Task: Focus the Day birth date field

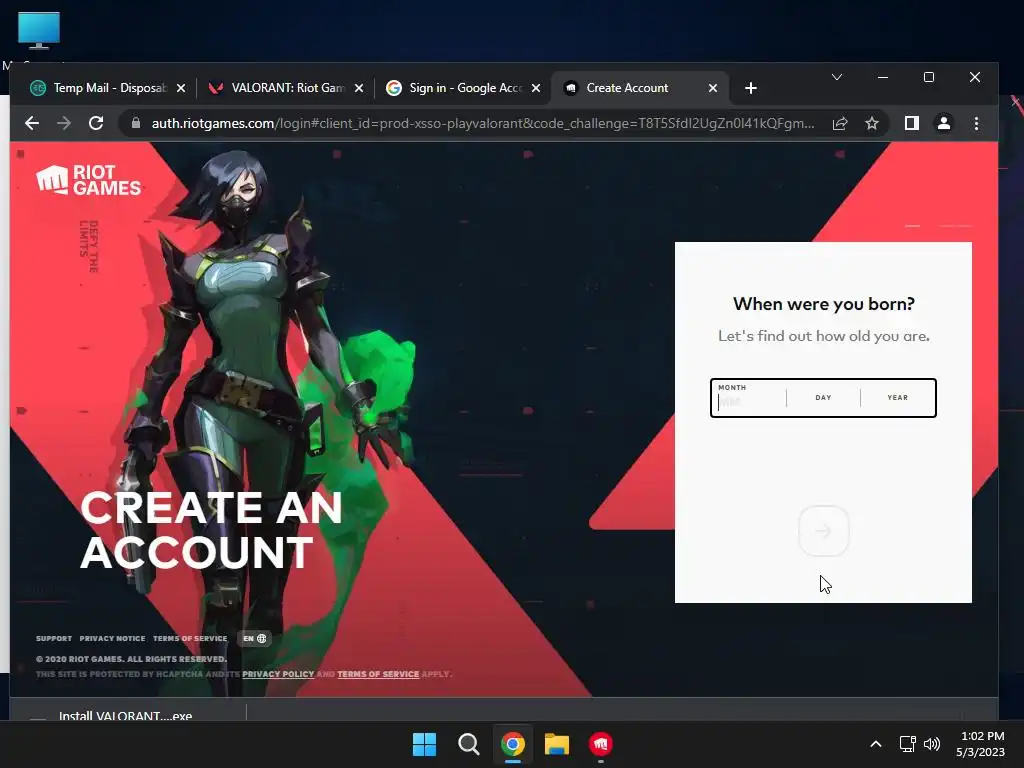Action: point(824,398)
